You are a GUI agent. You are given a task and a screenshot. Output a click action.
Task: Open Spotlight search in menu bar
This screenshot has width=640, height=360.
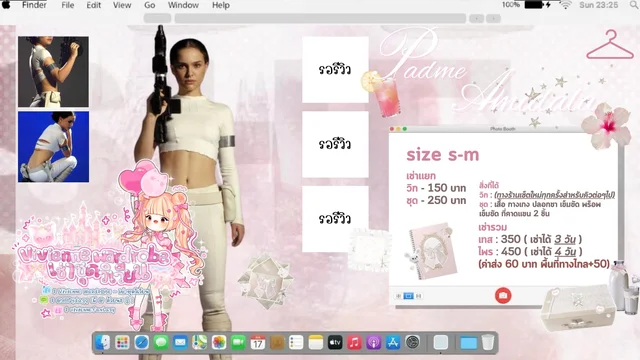634,5
